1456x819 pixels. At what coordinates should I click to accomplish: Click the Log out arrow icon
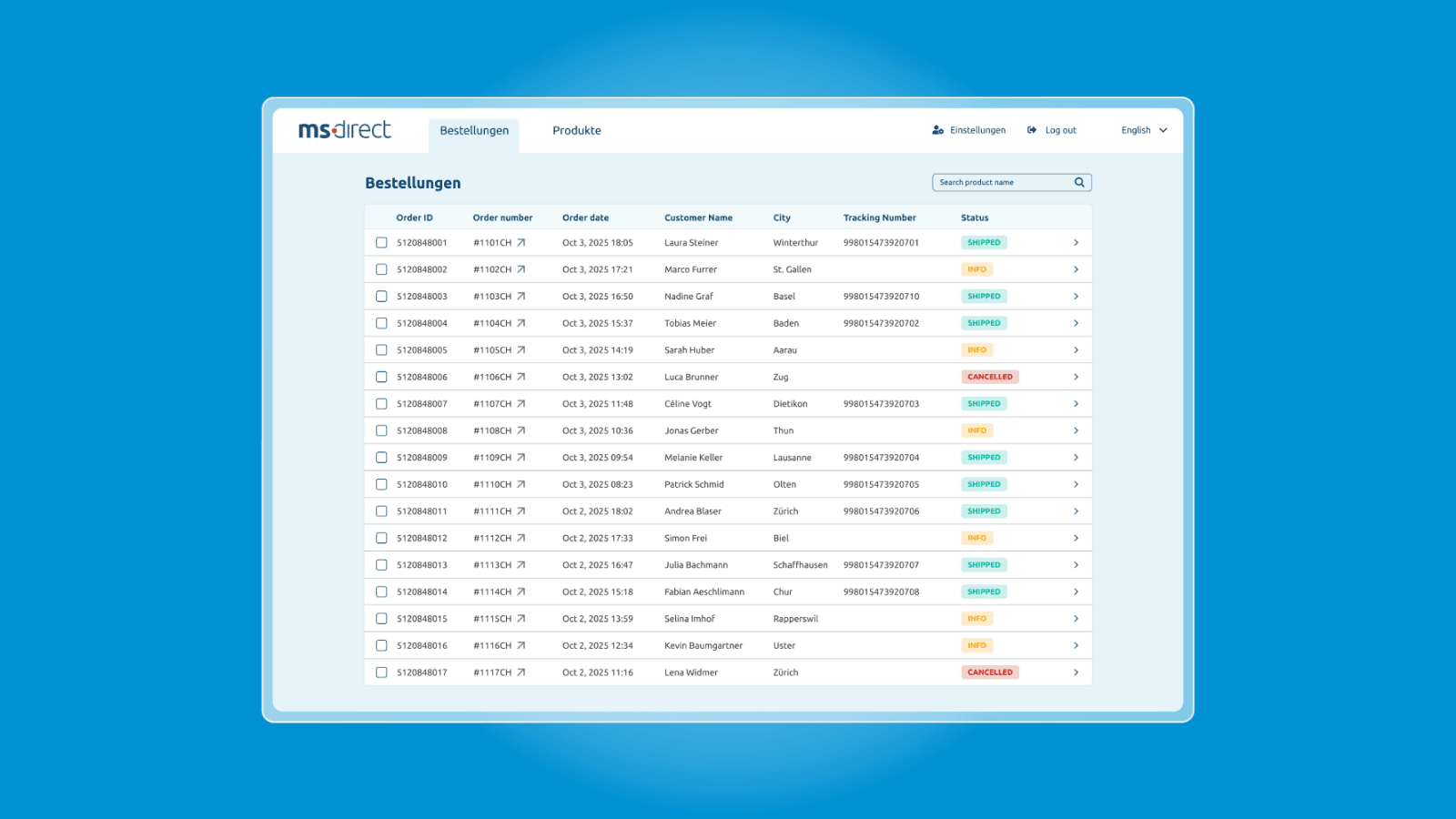[1032, 130]
